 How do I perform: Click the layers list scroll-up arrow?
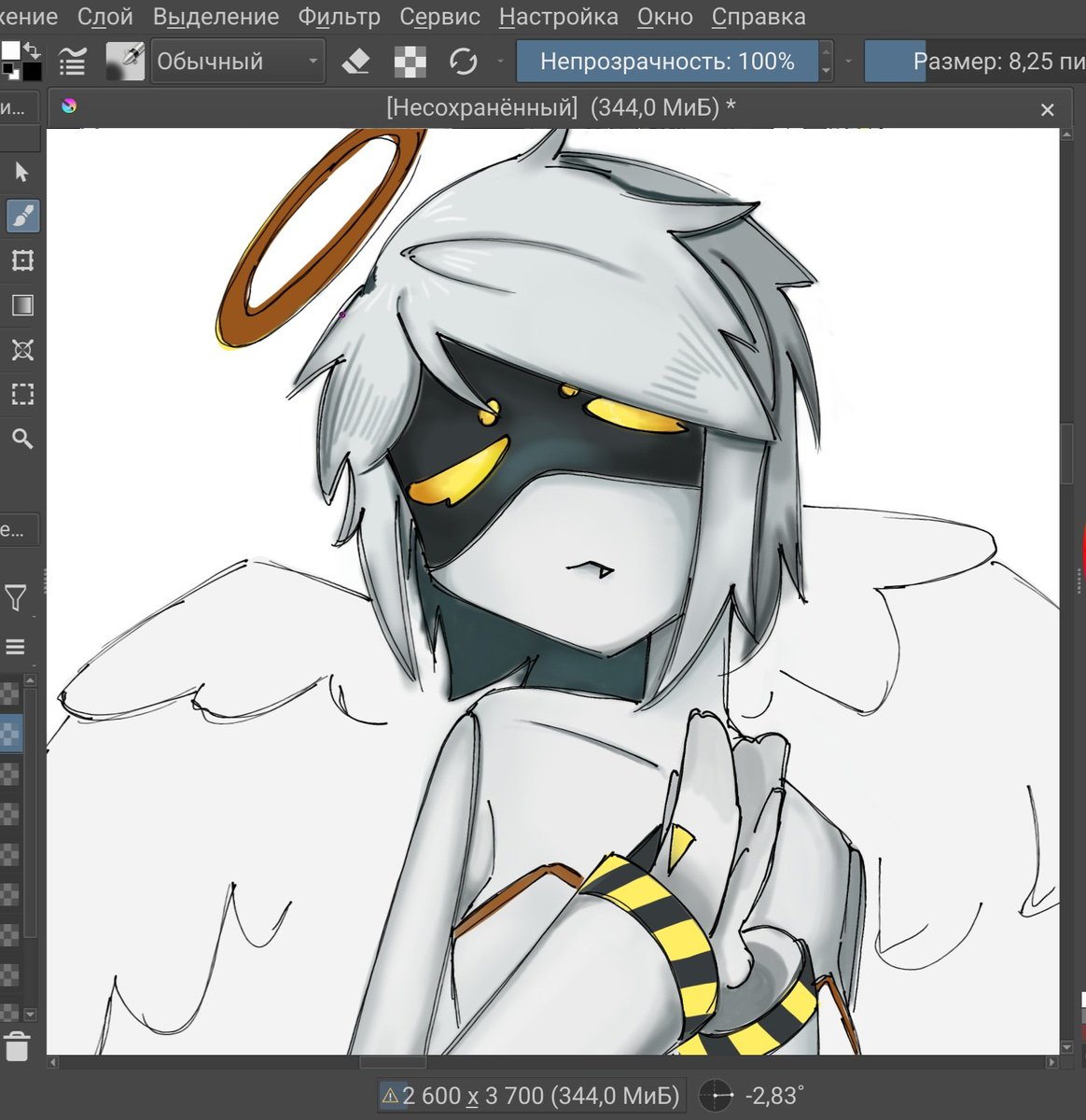coord(30,681)
